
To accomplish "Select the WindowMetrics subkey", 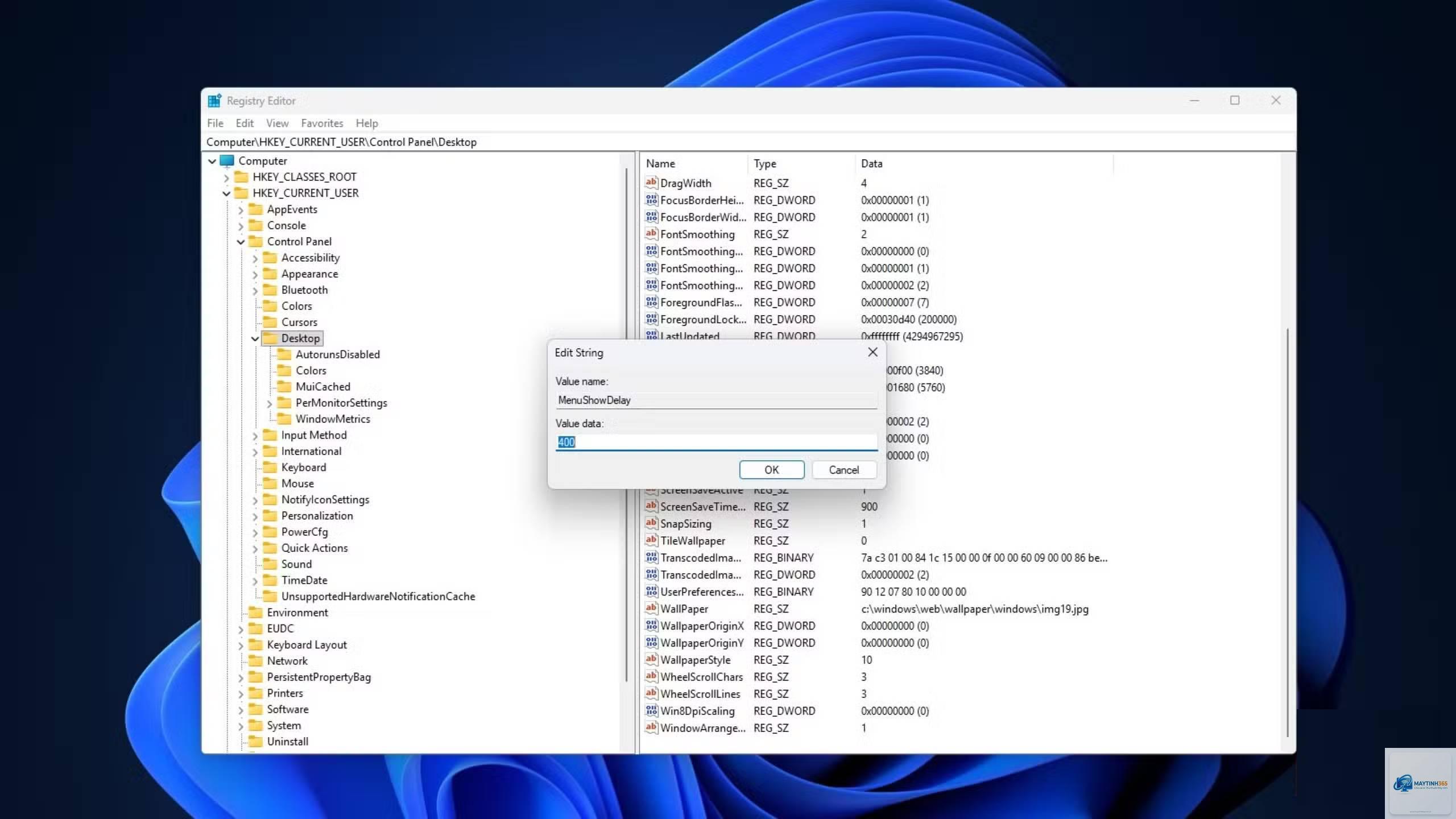I will pyautogui.click(x=333, y=419).
